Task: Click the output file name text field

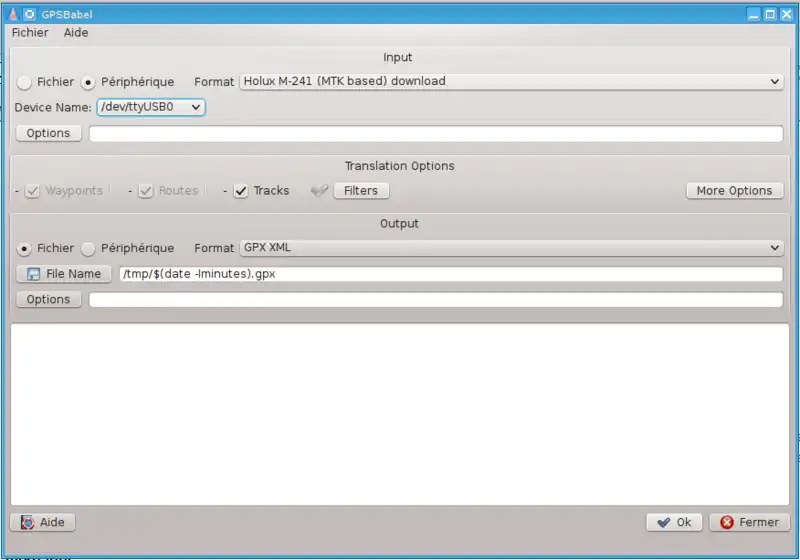Action: 450,274
